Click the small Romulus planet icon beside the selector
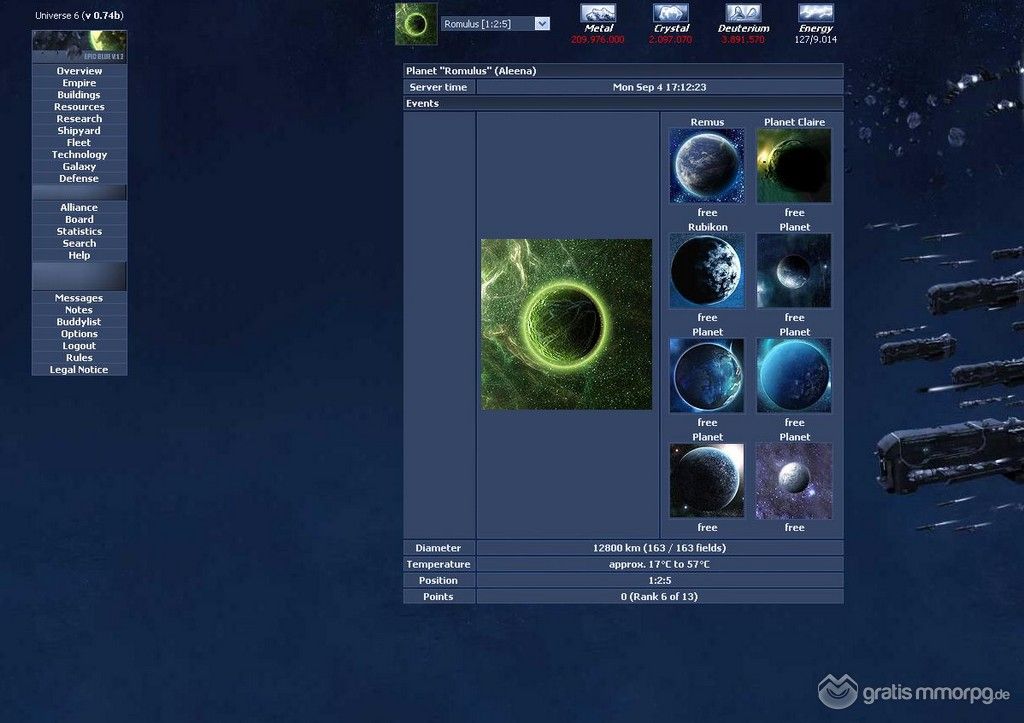This screenshot has width=1024, height=723. click(x=416, y=24)
